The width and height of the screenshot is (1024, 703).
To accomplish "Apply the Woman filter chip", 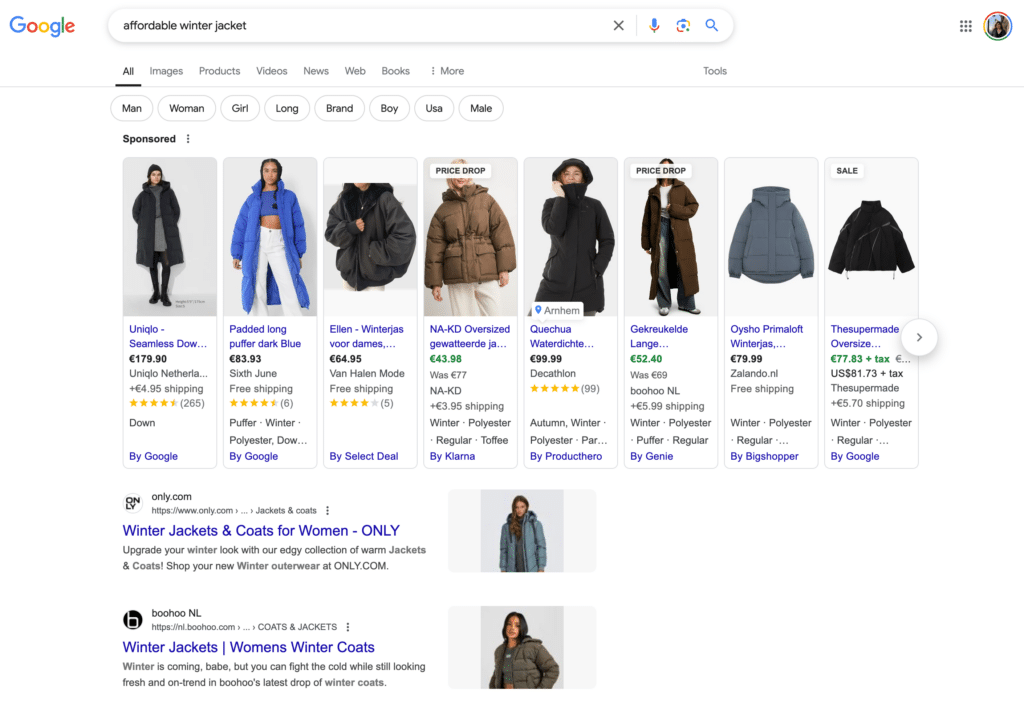I will click(x=187, y=108).
